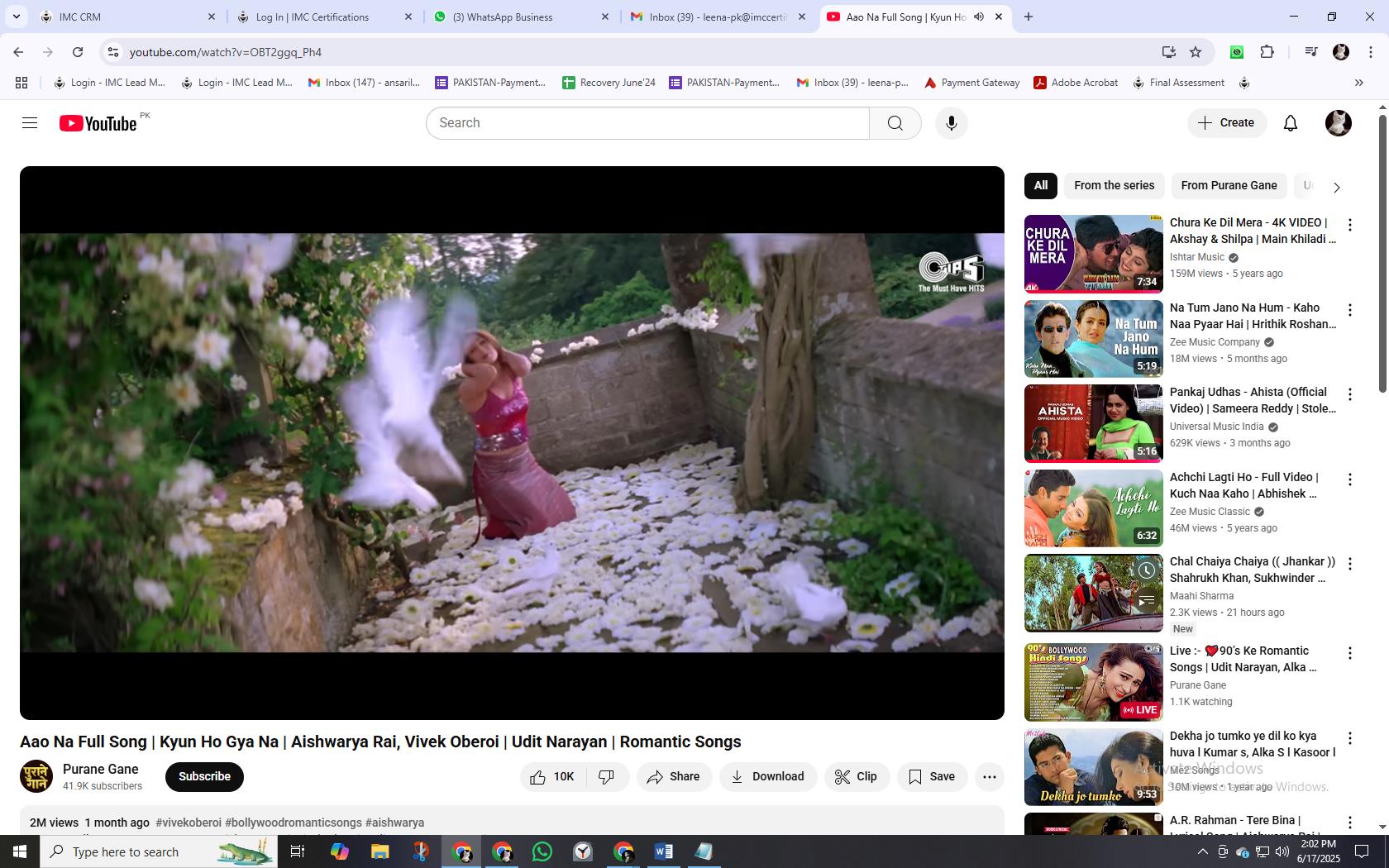Viewport: 1389px width, 868px height.
Task: Go back to the previous page
Action: tap(18, 52)
